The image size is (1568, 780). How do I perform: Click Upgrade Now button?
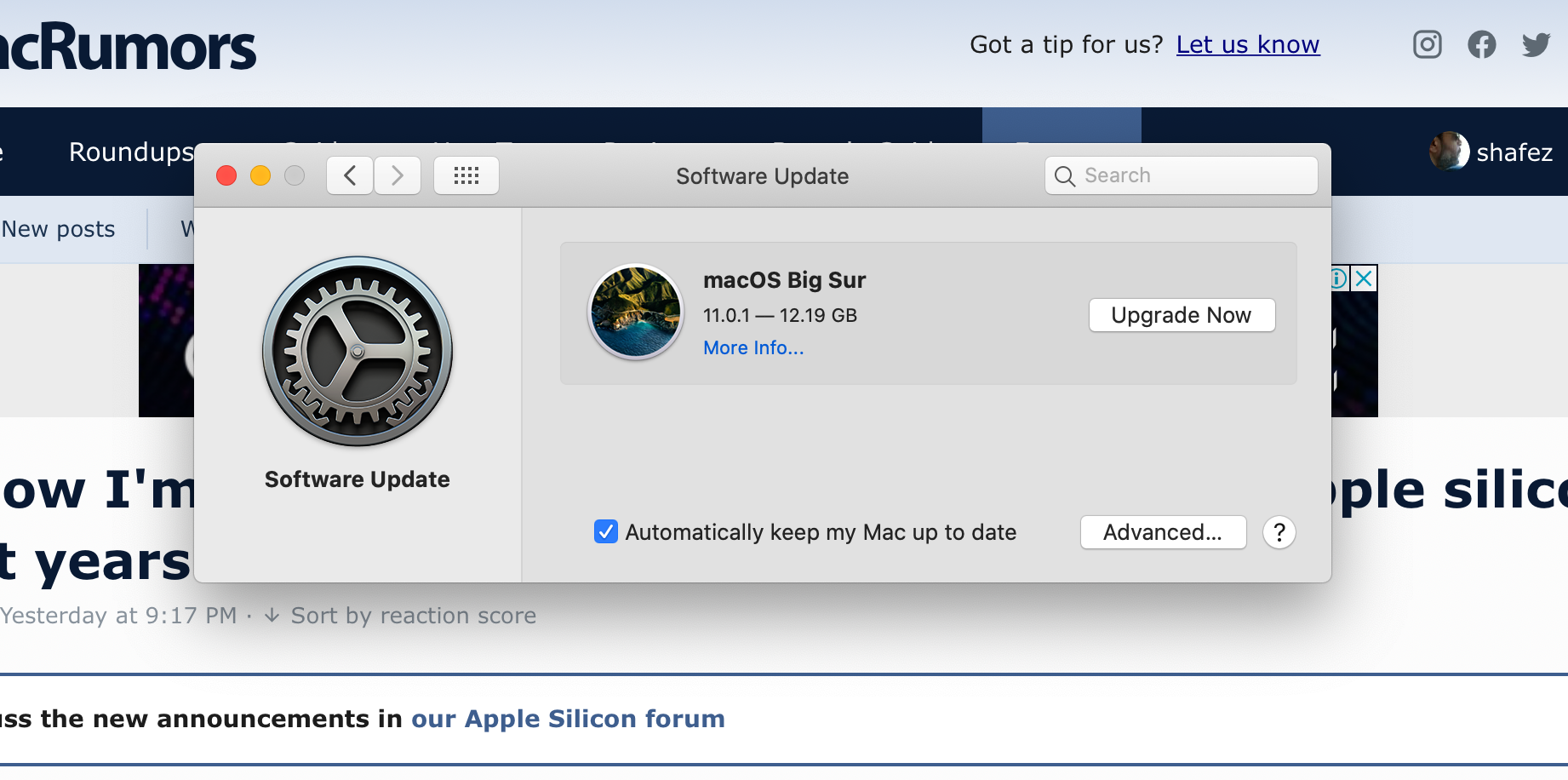1182,315
